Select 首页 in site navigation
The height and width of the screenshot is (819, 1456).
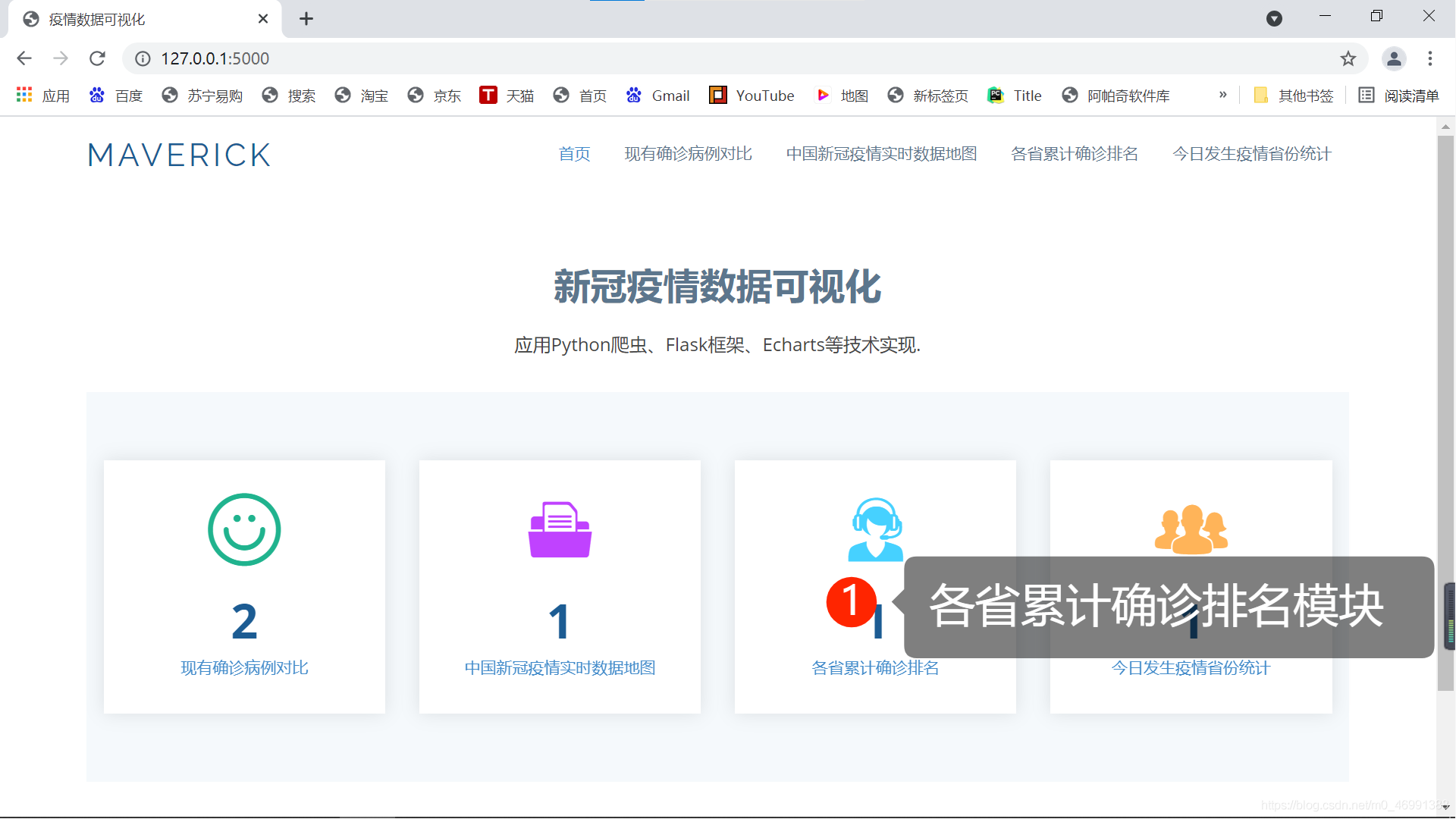click(x=574, y=154)
